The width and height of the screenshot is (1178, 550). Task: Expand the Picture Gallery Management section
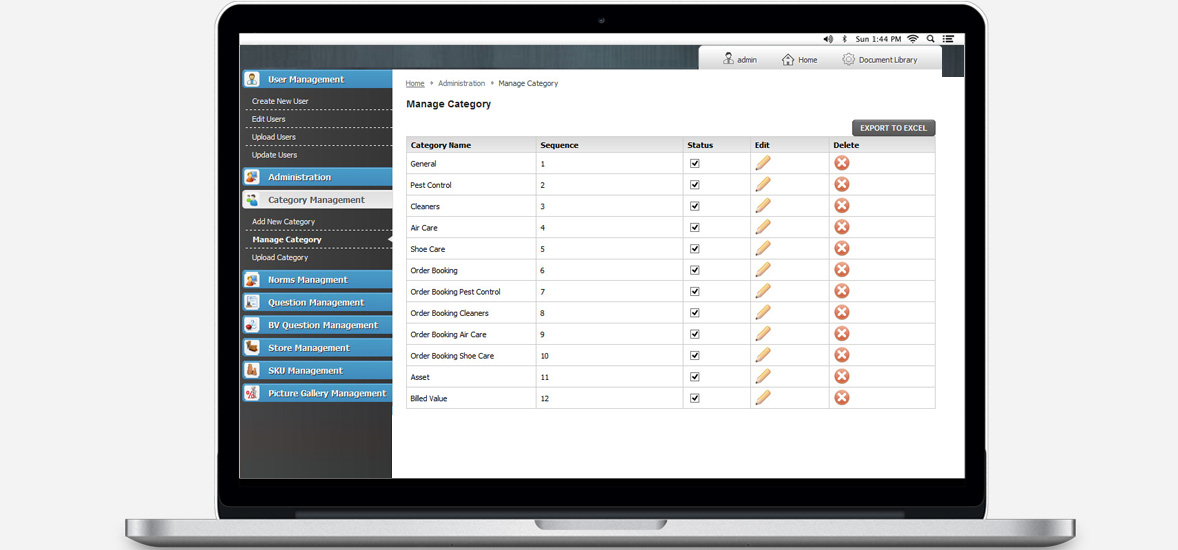[317, 393]
